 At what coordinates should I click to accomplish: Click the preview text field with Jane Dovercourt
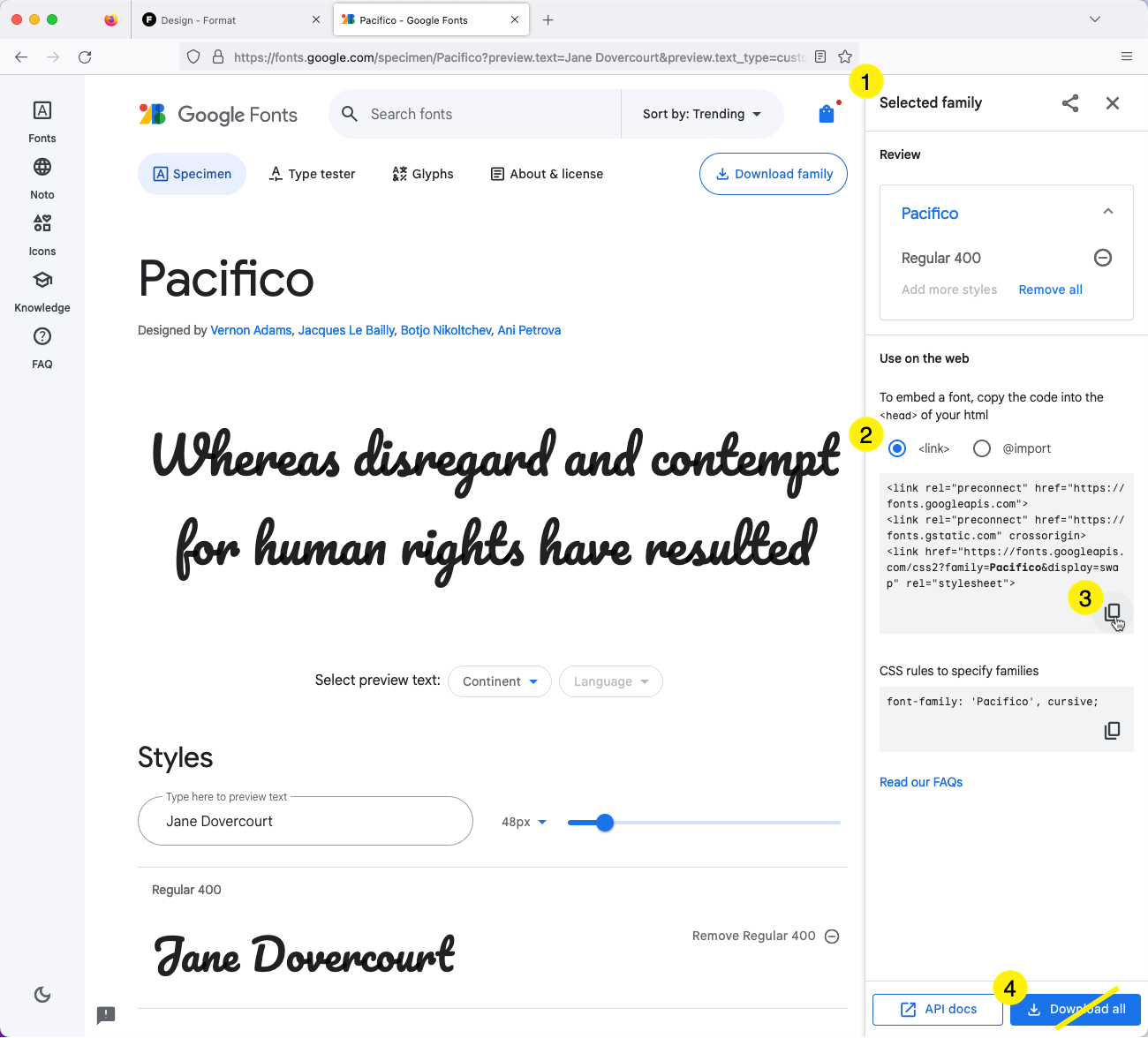tap(306, 821)
